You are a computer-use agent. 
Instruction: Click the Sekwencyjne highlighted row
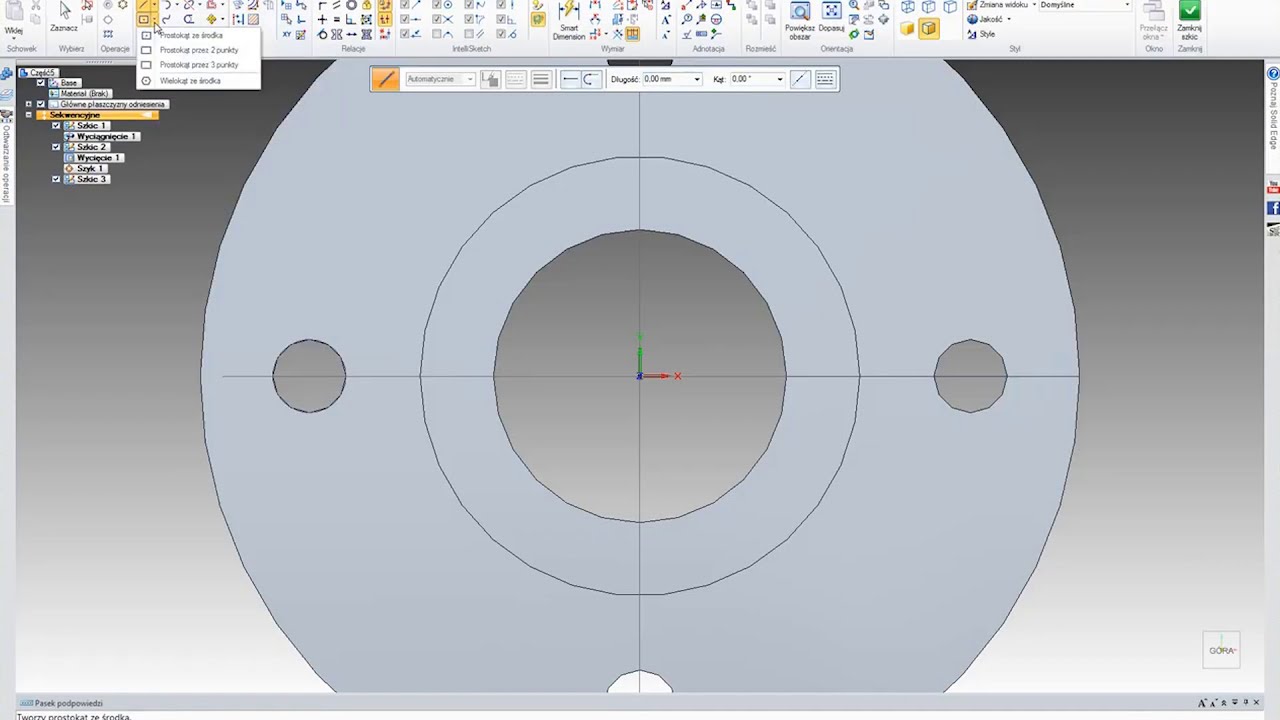[98, 115]
